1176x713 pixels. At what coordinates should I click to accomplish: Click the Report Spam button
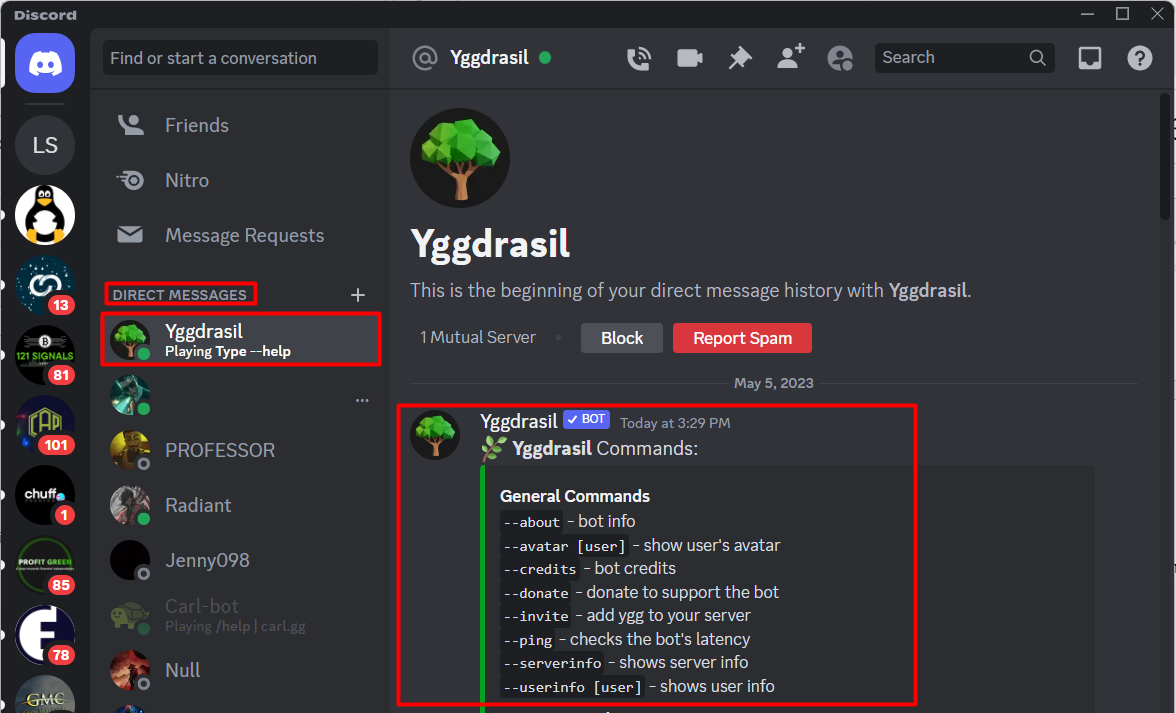pos(742,338)
